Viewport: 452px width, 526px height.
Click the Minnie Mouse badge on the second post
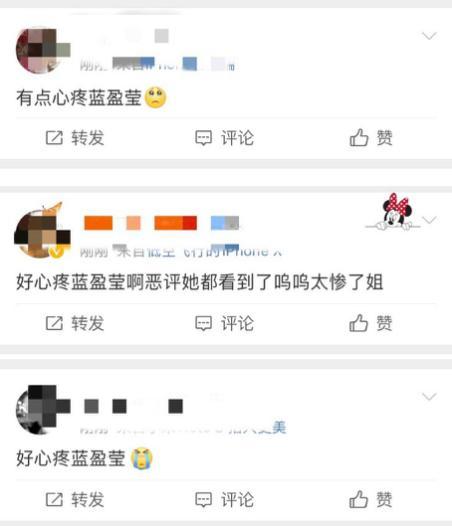(395, 212)
